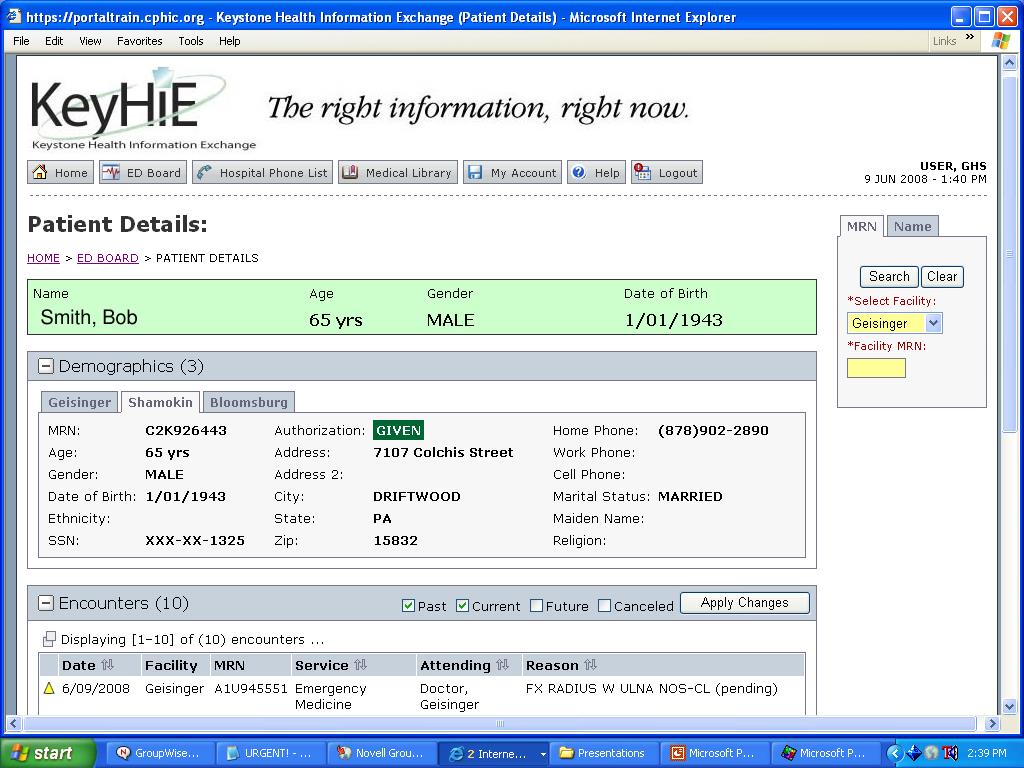This screenshot has width=1024, height=768.
Task: Click the Search button
Action: 889,276
